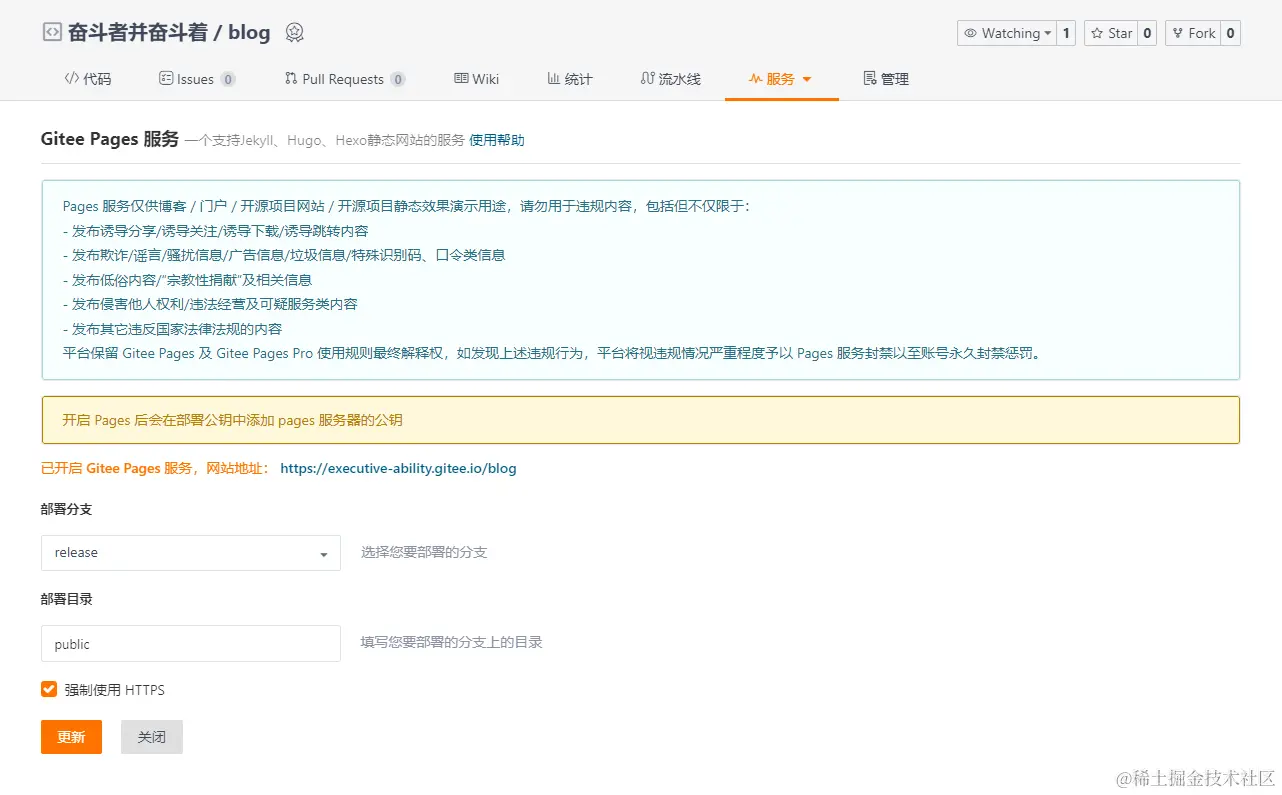Click the star icon in the Star button

pos(1096,33)
